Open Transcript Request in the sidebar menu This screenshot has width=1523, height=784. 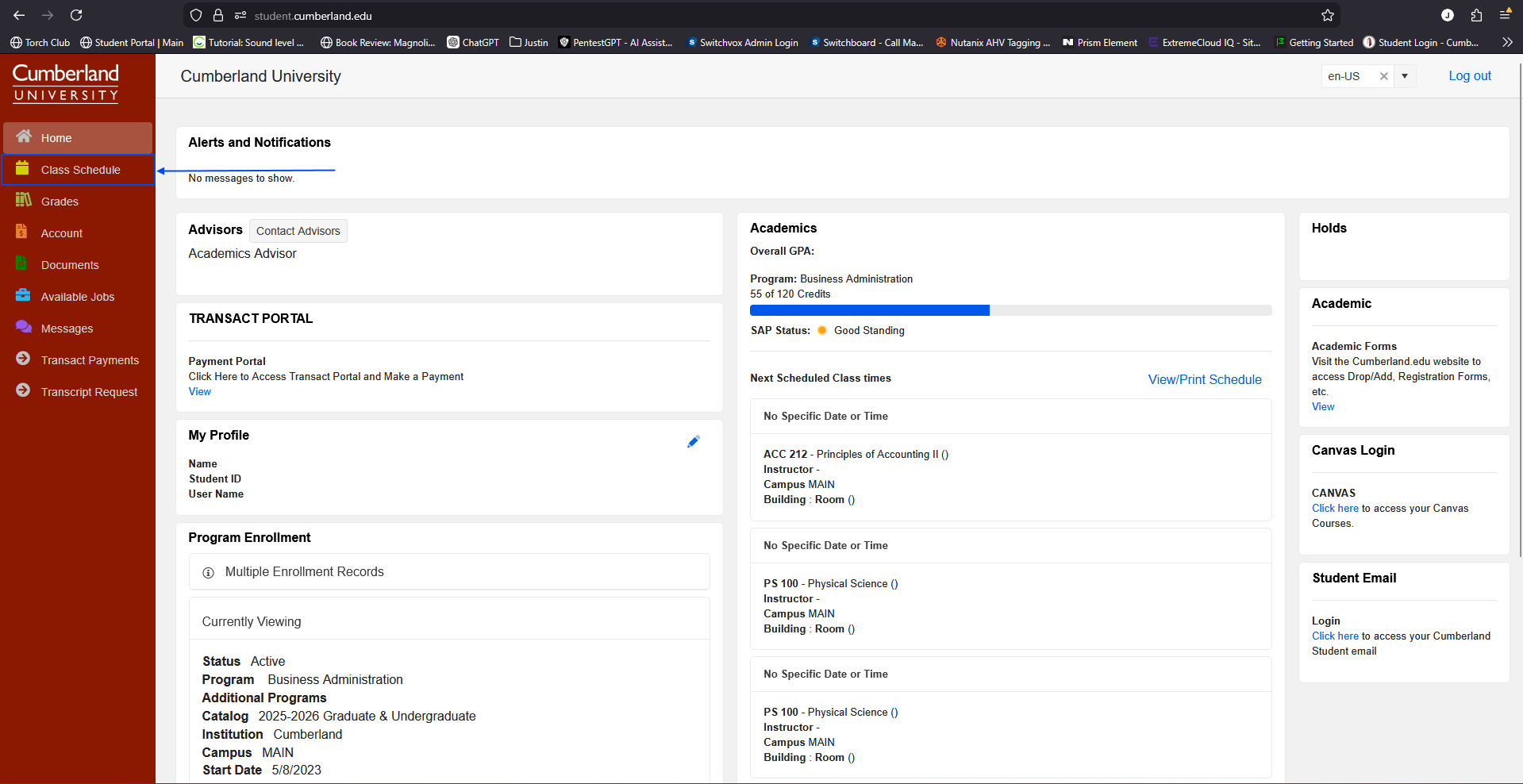pyautogui.click(x=78, y=392)
